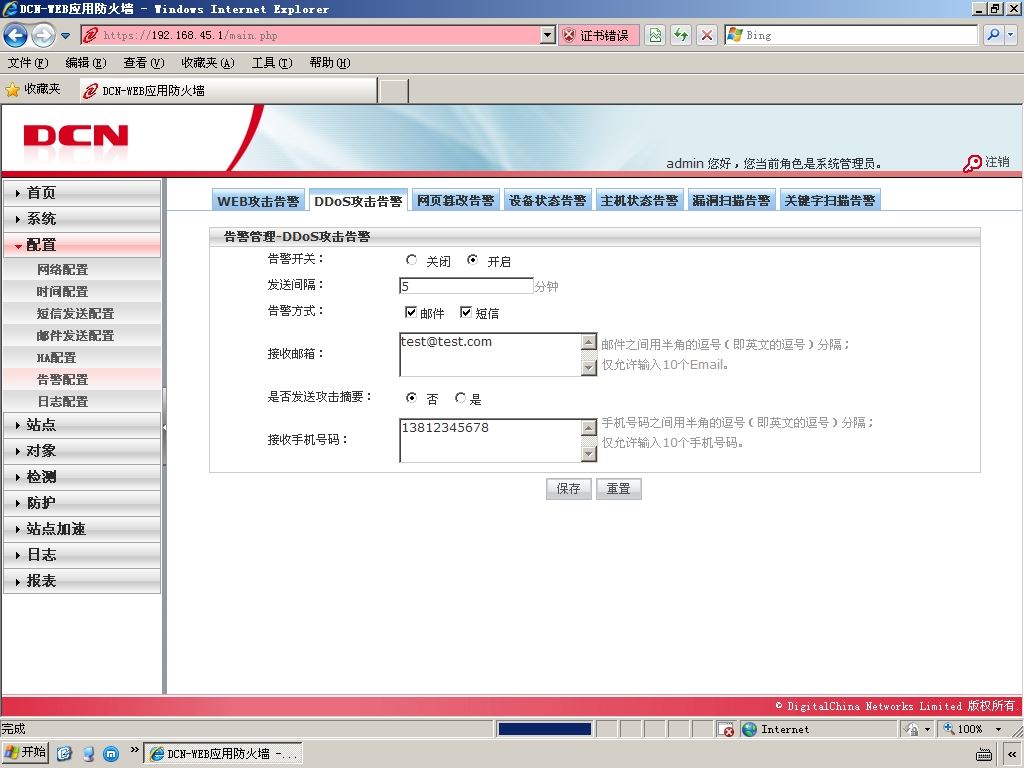Expand the 站点 sidebar section

tap(82, 425)
